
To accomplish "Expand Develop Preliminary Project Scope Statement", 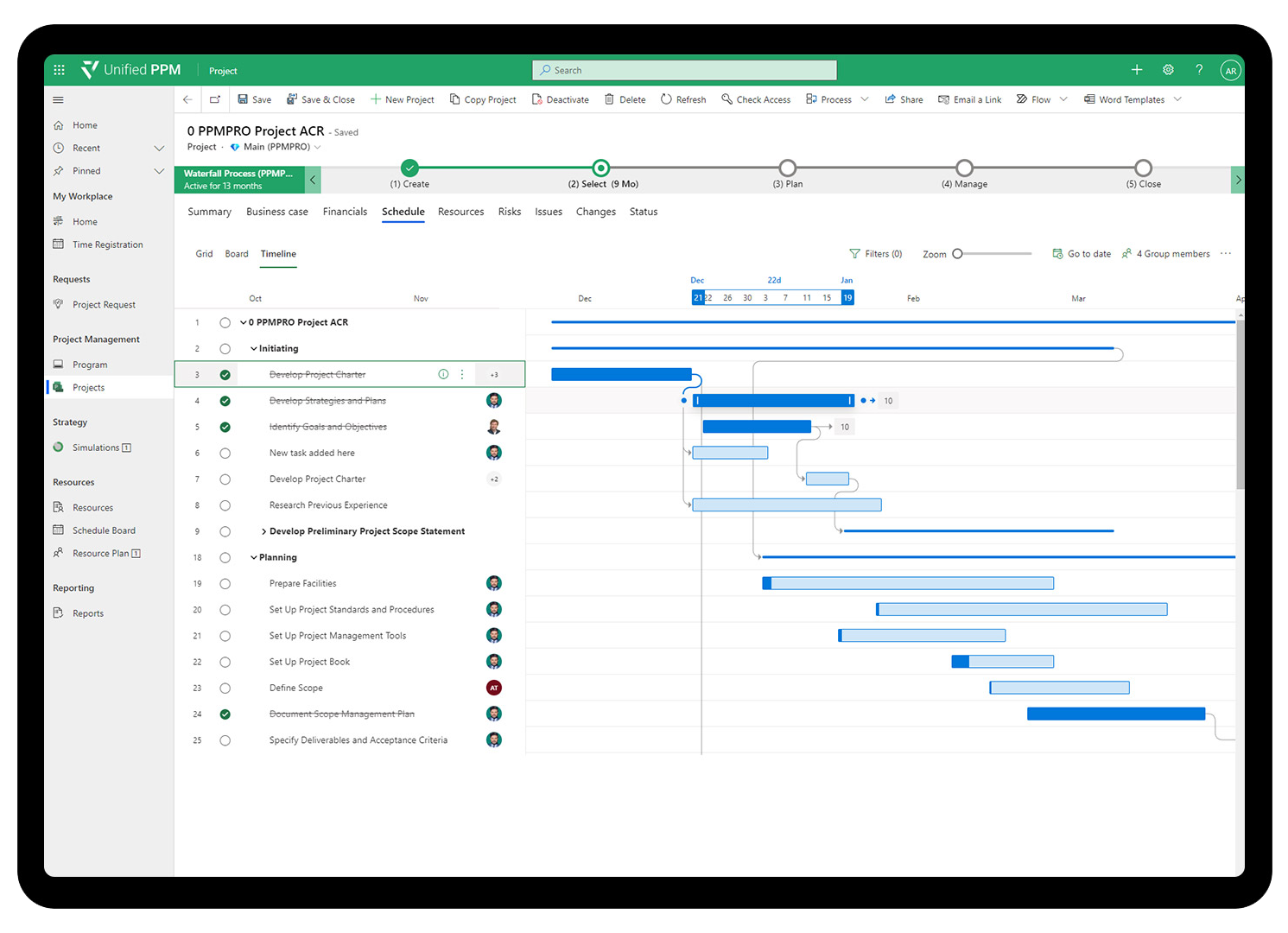I will [x=263, y=532].
